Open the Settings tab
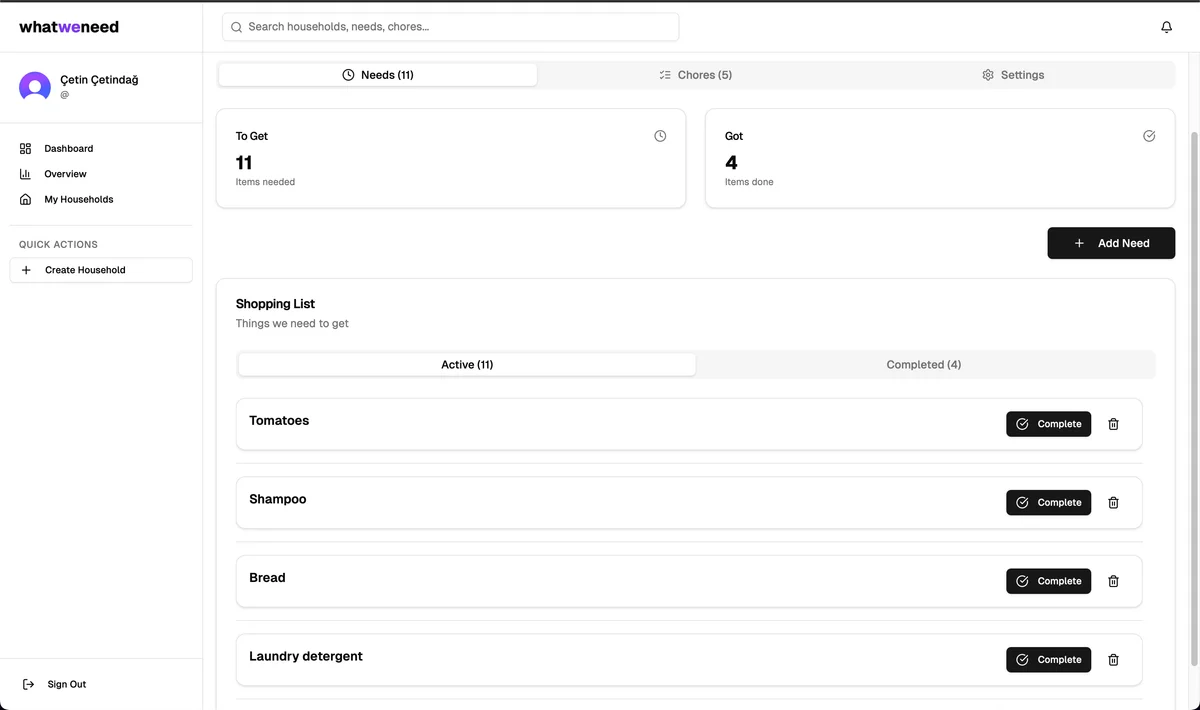 coord(1013,75)
